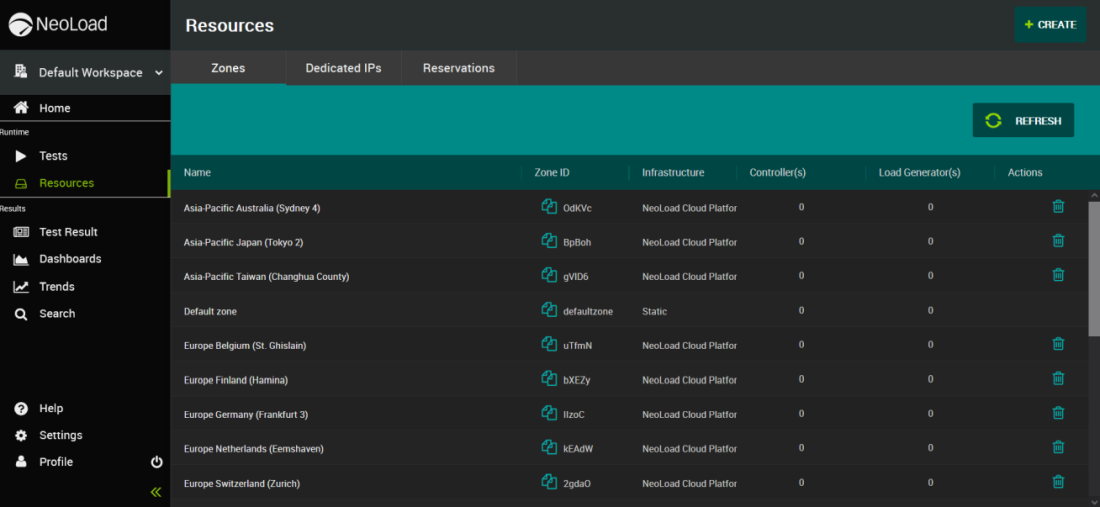This screenshot has height=507, width=1100.
Task: Sort by Name column header
Action: pos(198,172)
